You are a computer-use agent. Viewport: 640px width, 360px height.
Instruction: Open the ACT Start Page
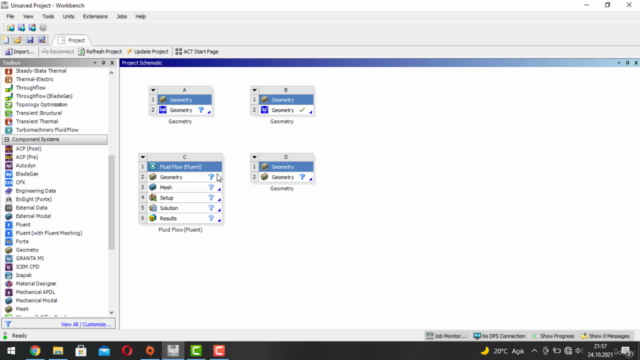click(197, 51)
